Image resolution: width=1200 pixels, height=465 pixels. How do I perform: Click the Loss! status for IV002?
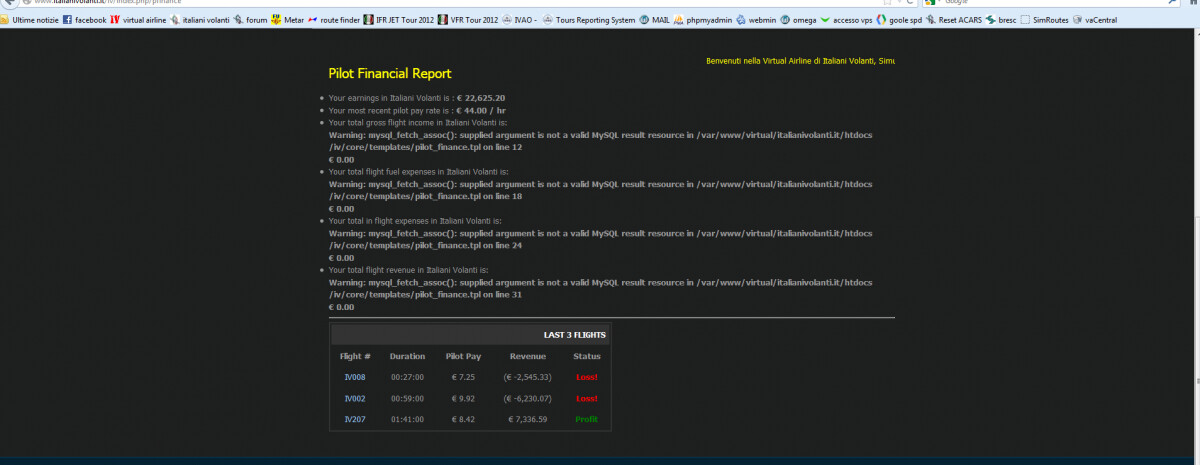587,398
